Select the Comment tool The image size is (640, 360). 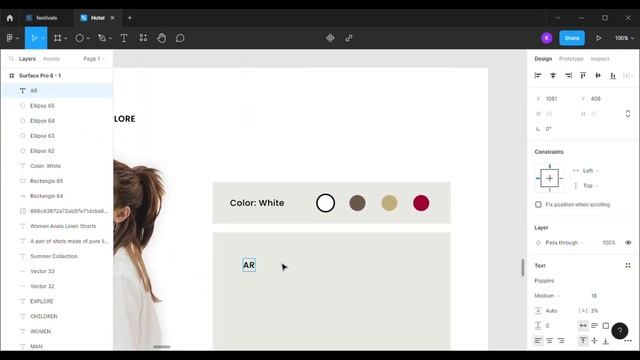coord(180,38)
